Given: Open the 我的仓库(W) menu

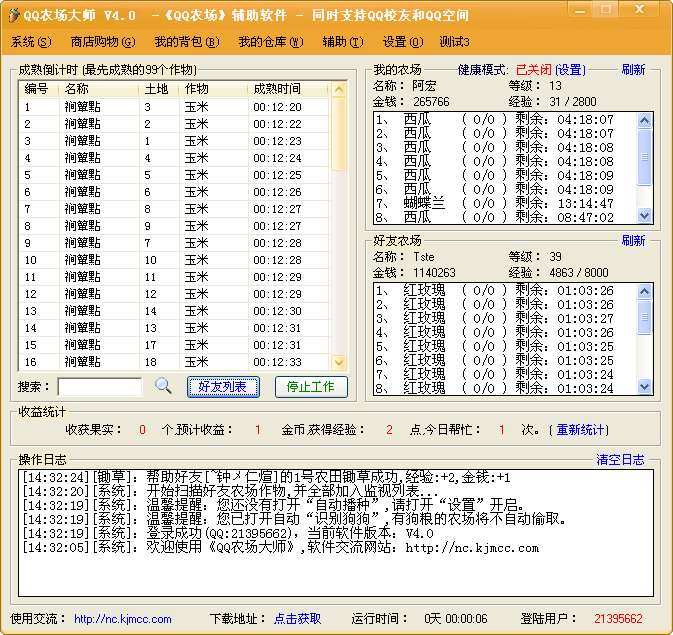Looking at the screenshot, I should point(270,42).
